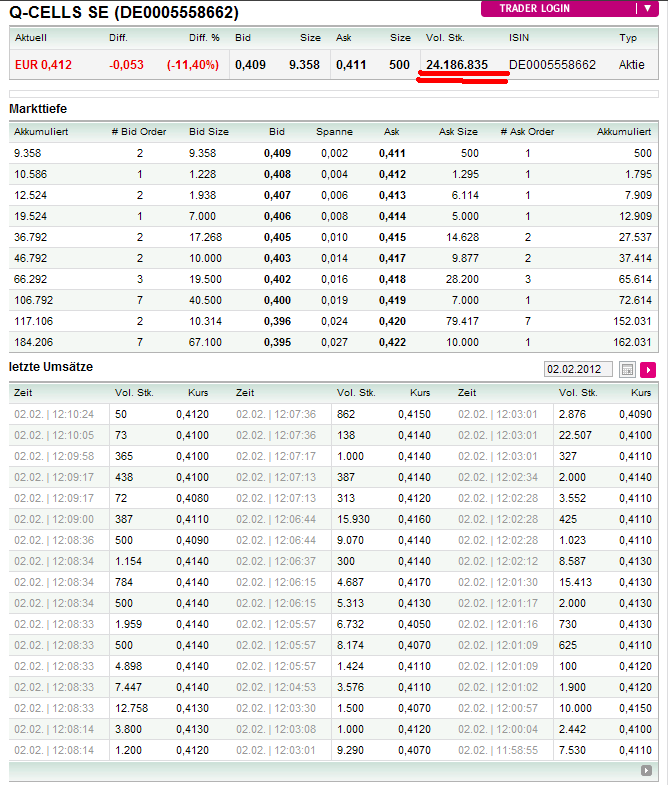Viewport: 668px width, 785px height.
Task: Click the trade volume 10.000 at 12:00:57
Action: click(575, 708)
